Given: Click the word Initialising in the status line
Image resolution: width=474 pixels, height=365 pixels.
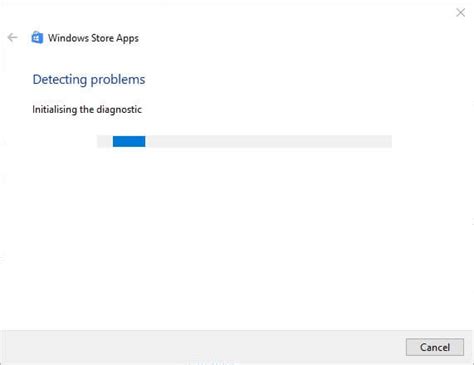Looking at the screenshot, I should coord(54,109).
